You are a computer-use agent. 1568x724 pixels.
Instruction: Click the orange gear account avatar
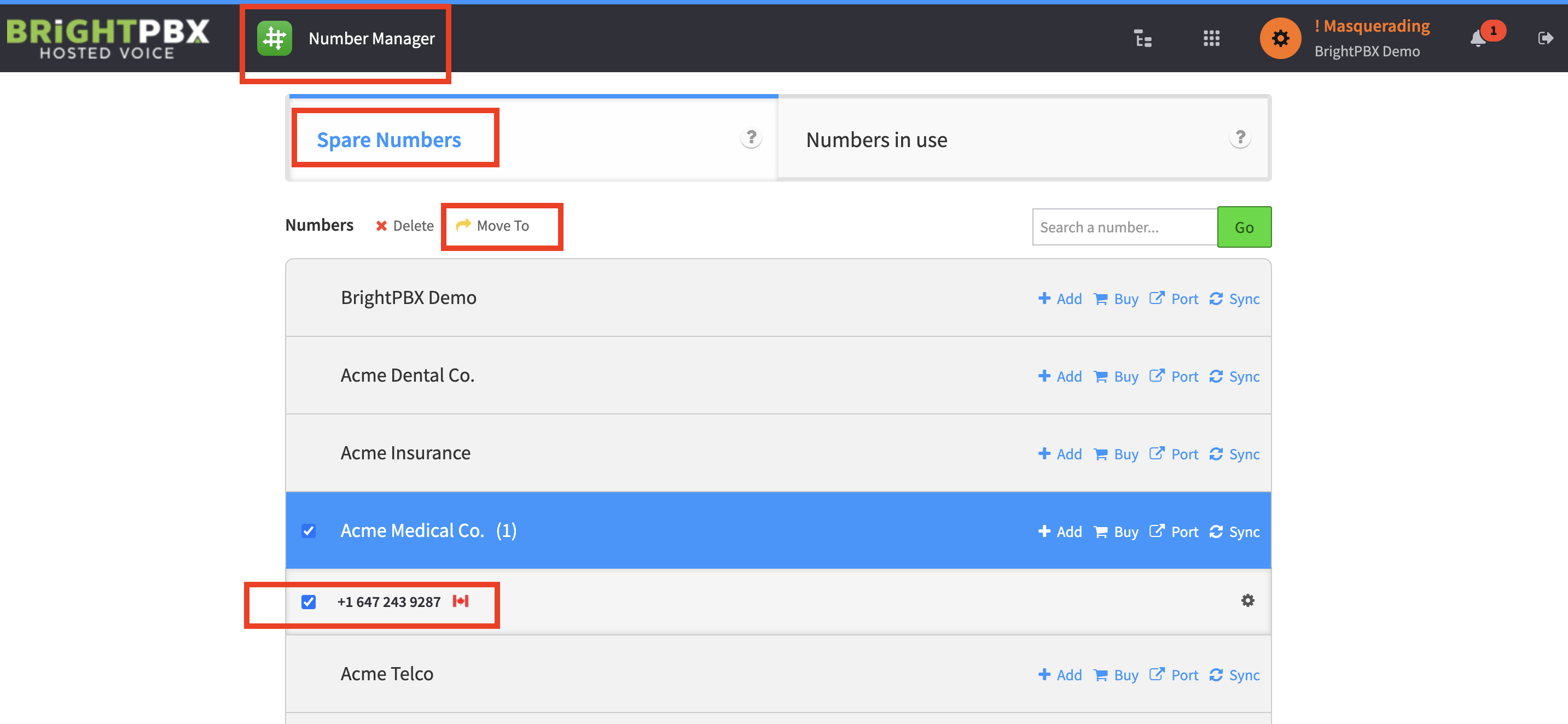click(x=1280, y=38)
